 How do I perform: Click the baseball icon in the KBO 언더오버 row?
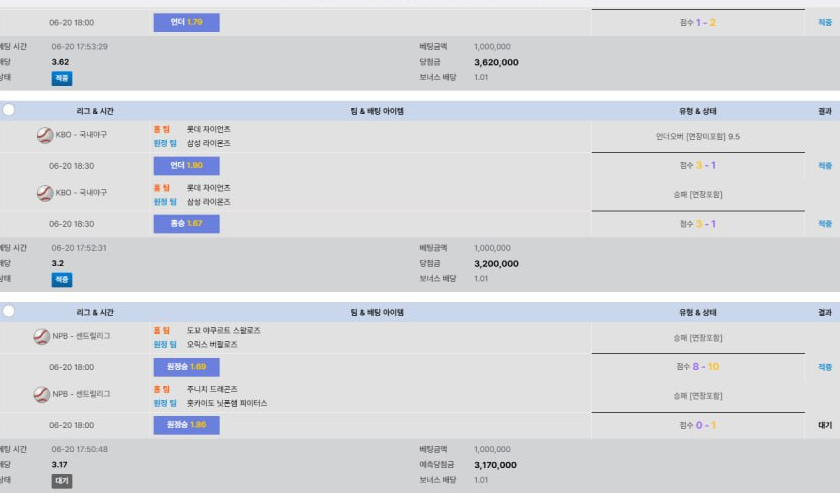coord(44,135)
